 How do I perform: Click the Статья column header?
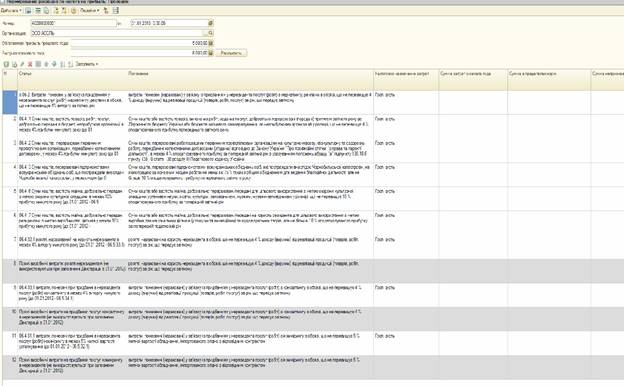click(x=72, y=80)
